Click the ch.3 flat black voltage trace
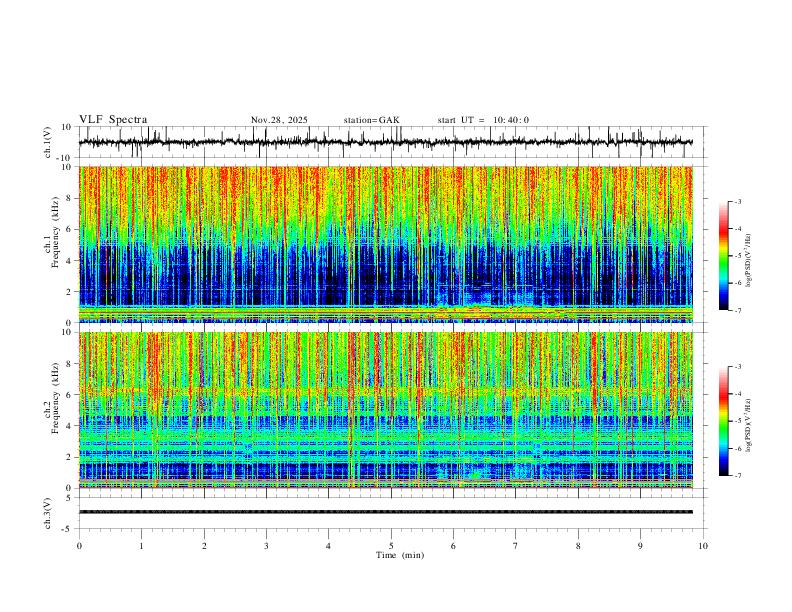This screenshot has width=792, height=612. coord(385,512)
